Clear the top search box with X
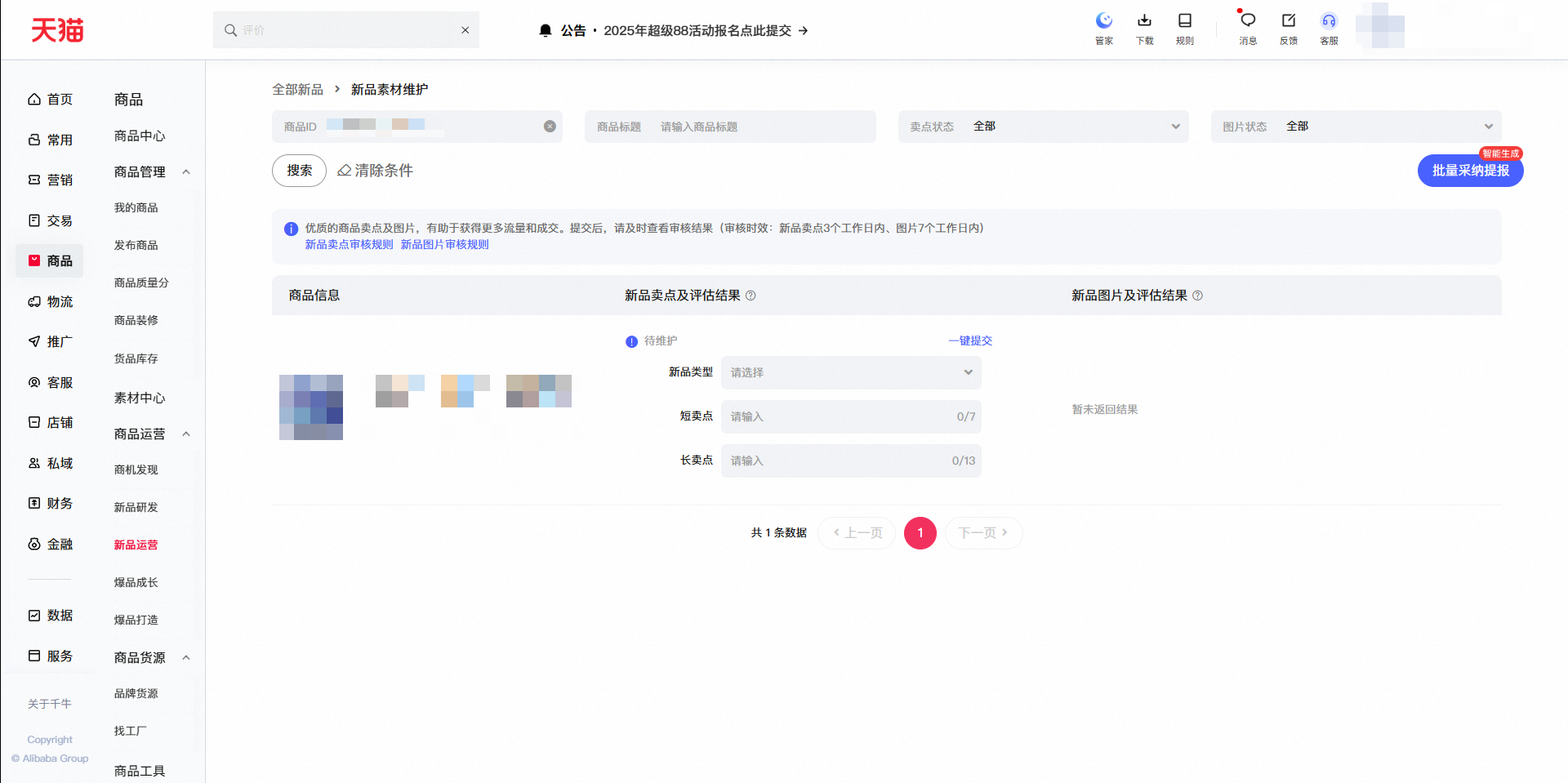The image size is (1568, 783). tap(465, 30)
